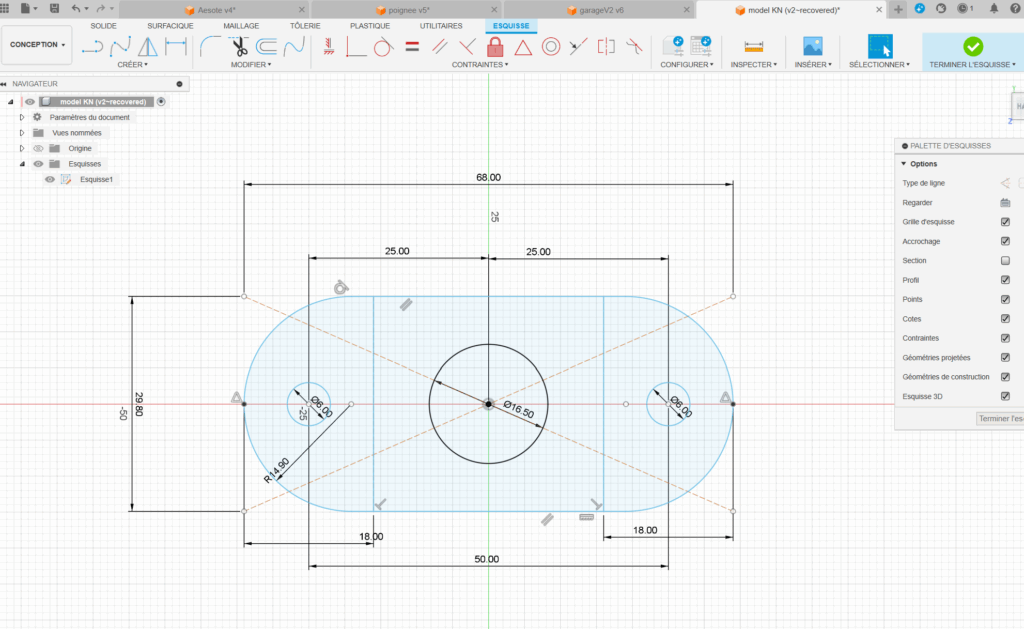Switch to the SOLIDE tab
This screenshot has height=629, width=1024.
tap(103, 26)
